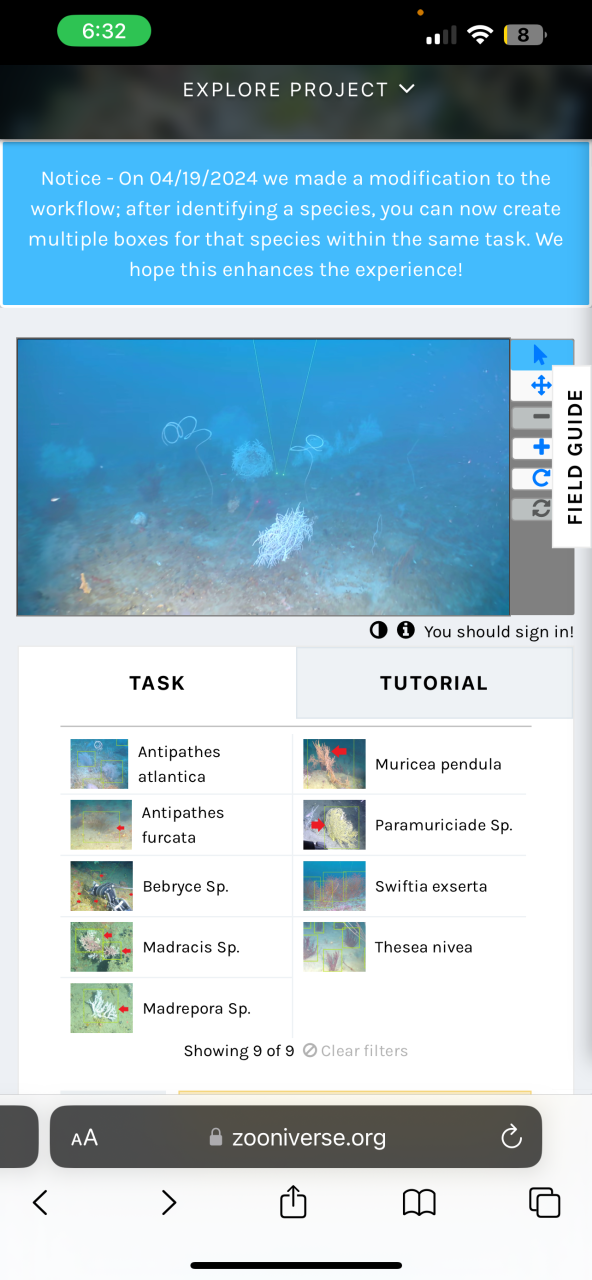
Task: Click the Madrepora Sp. thumbnail image
Action: pyautogui.click(x=101, y=1008)
